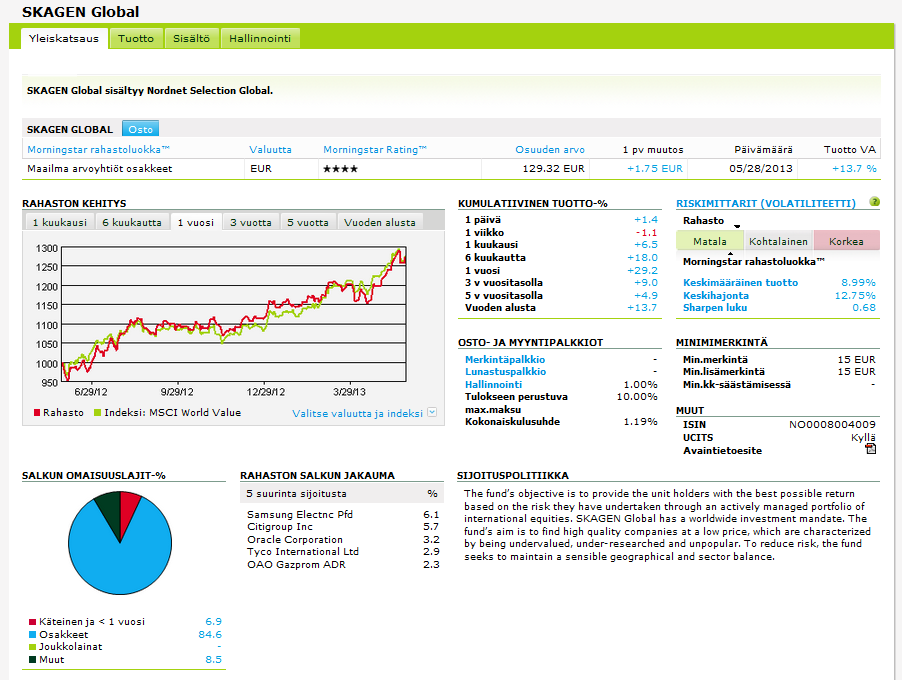This screenshot has width=902, height=680.
Task: Click the +13.7 % Tuotto VA value
Action: tap(854, 169)
